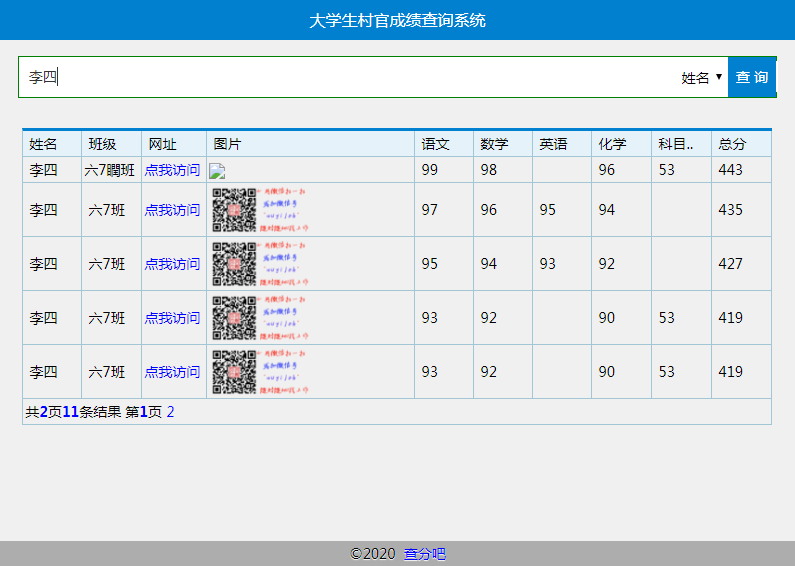This screenshot has width=795, height=566.
Task: Click the 班级 column header
Action: 102,144
